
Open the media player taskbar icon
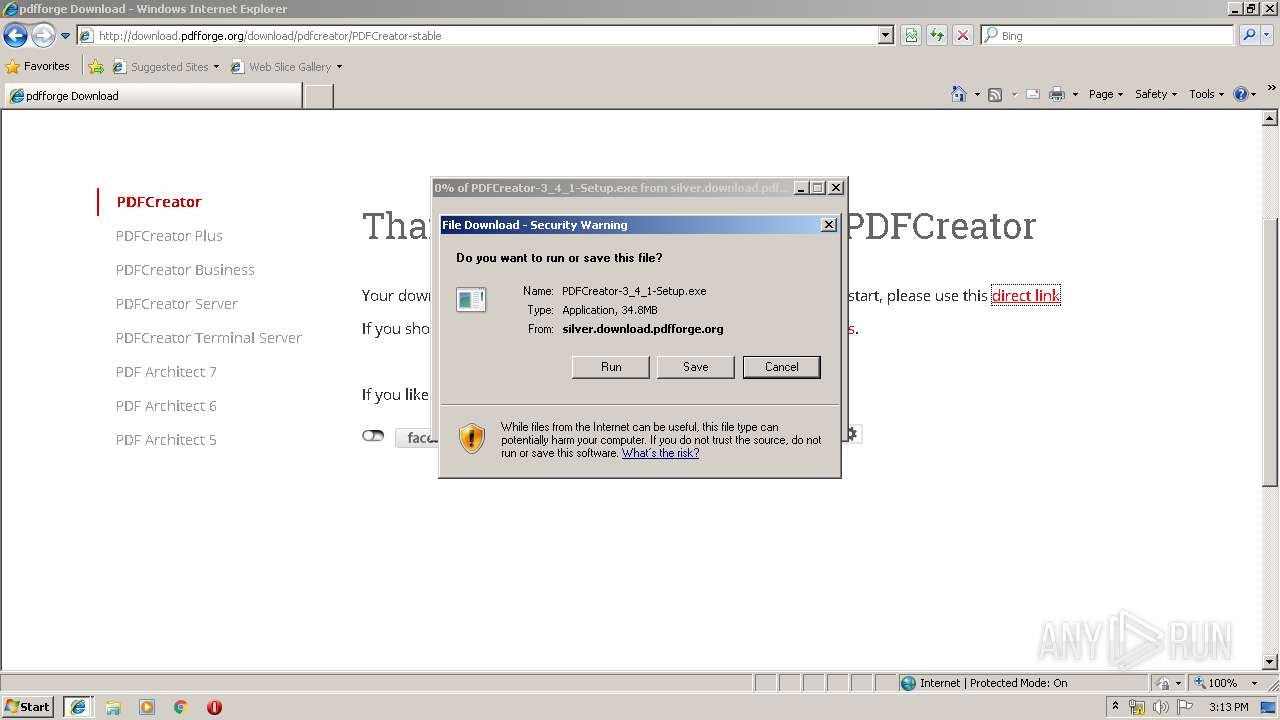pos(147,707)
